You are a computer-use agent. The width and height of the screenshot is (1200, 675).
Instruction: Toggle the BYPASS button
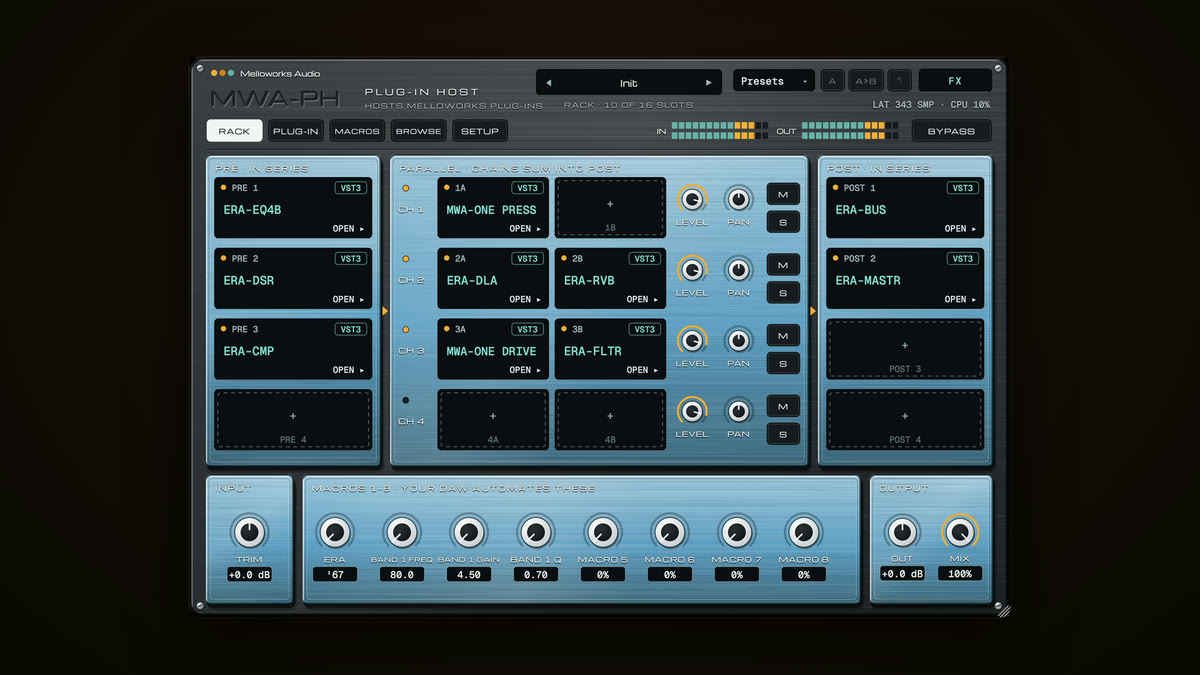[x=951, y=131]
